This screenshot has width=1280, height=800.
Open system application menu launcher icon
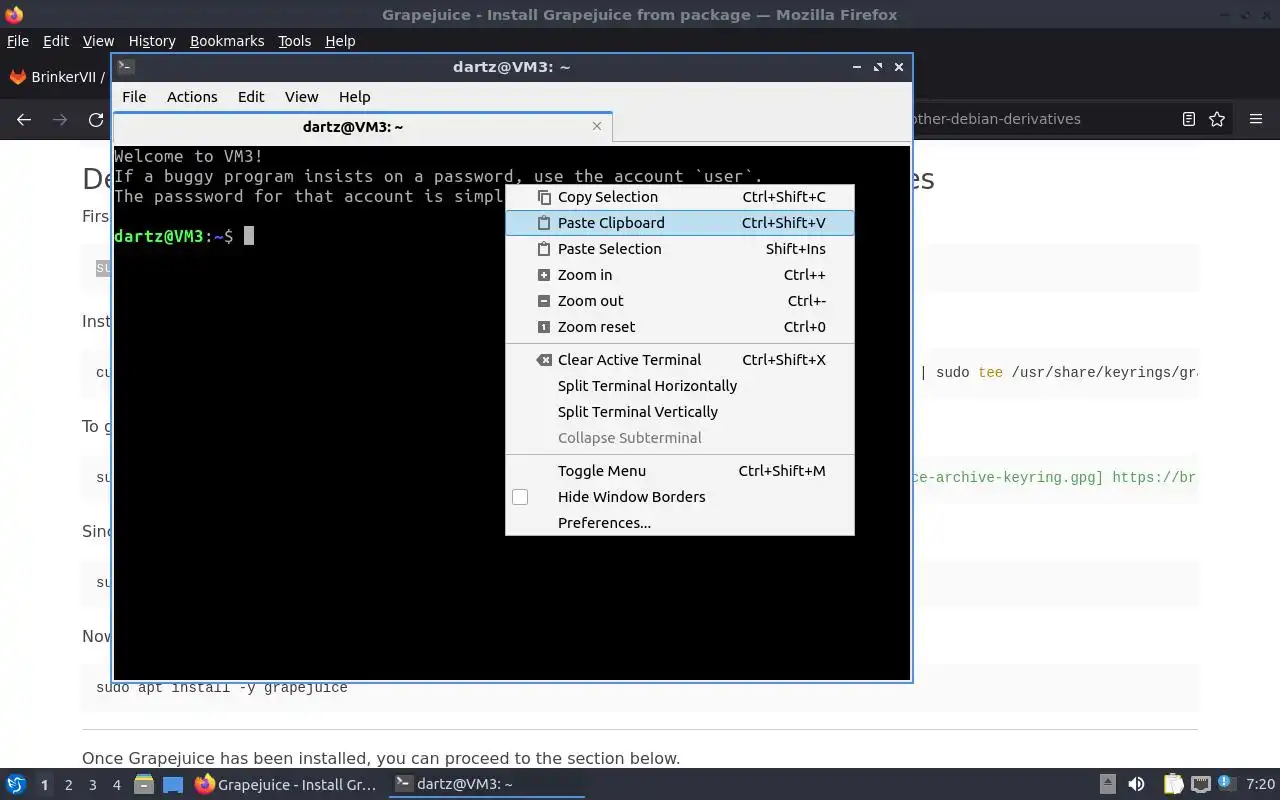pyautogui.click(x=16, y=784)
